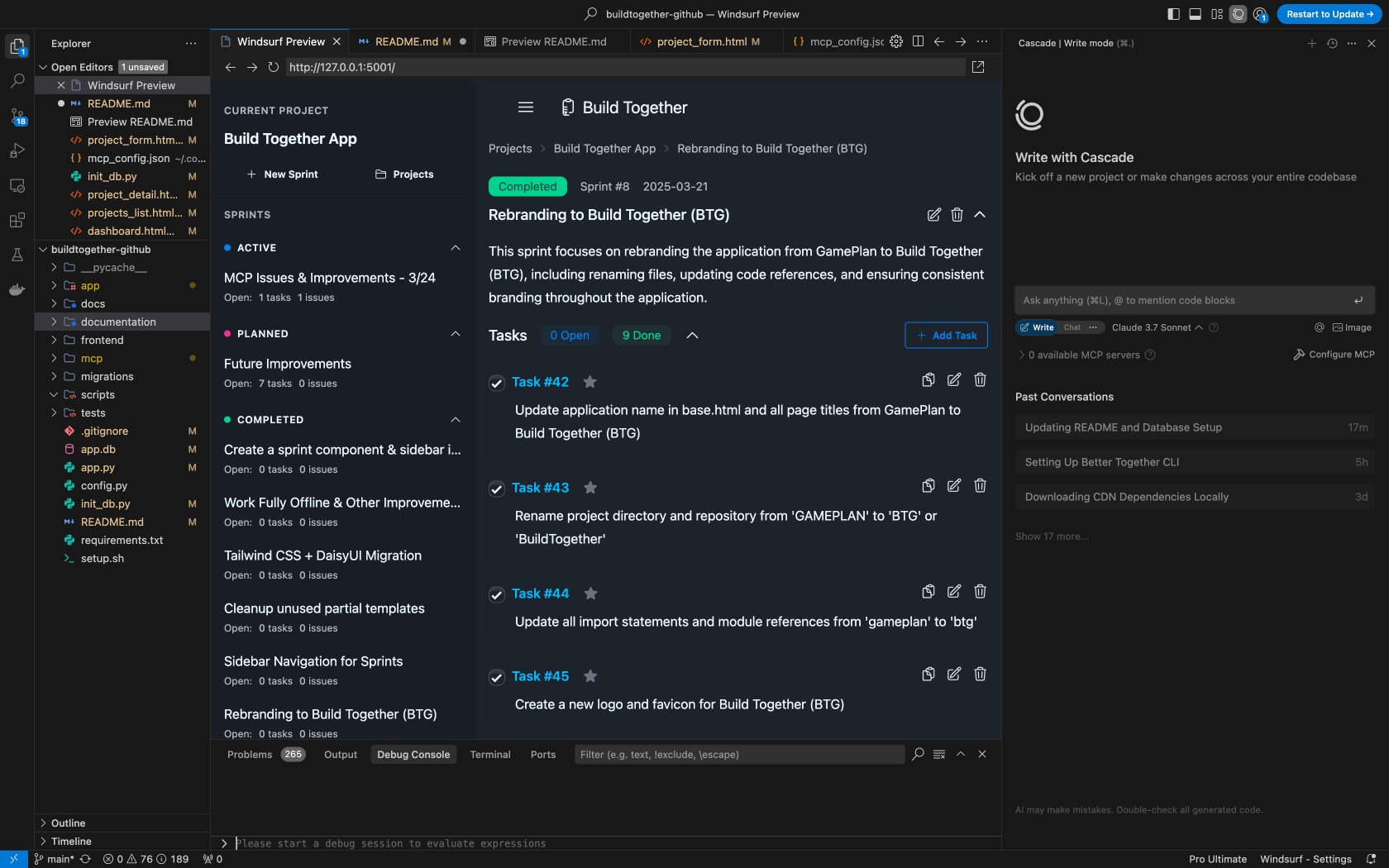1389x868 pixels.
Task: Go back in preview browser
Action: point(231,67)
